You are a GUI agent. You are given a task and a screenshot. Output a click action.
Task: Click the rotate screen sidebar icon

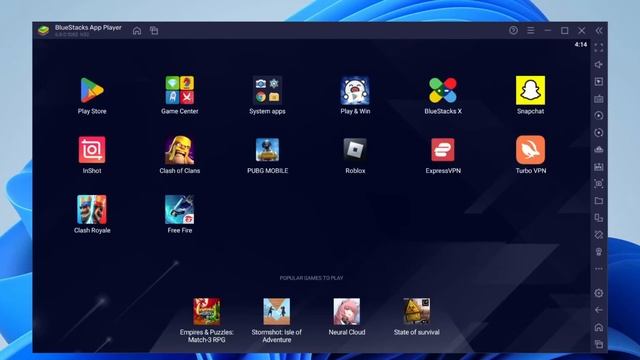click(599, 235)
